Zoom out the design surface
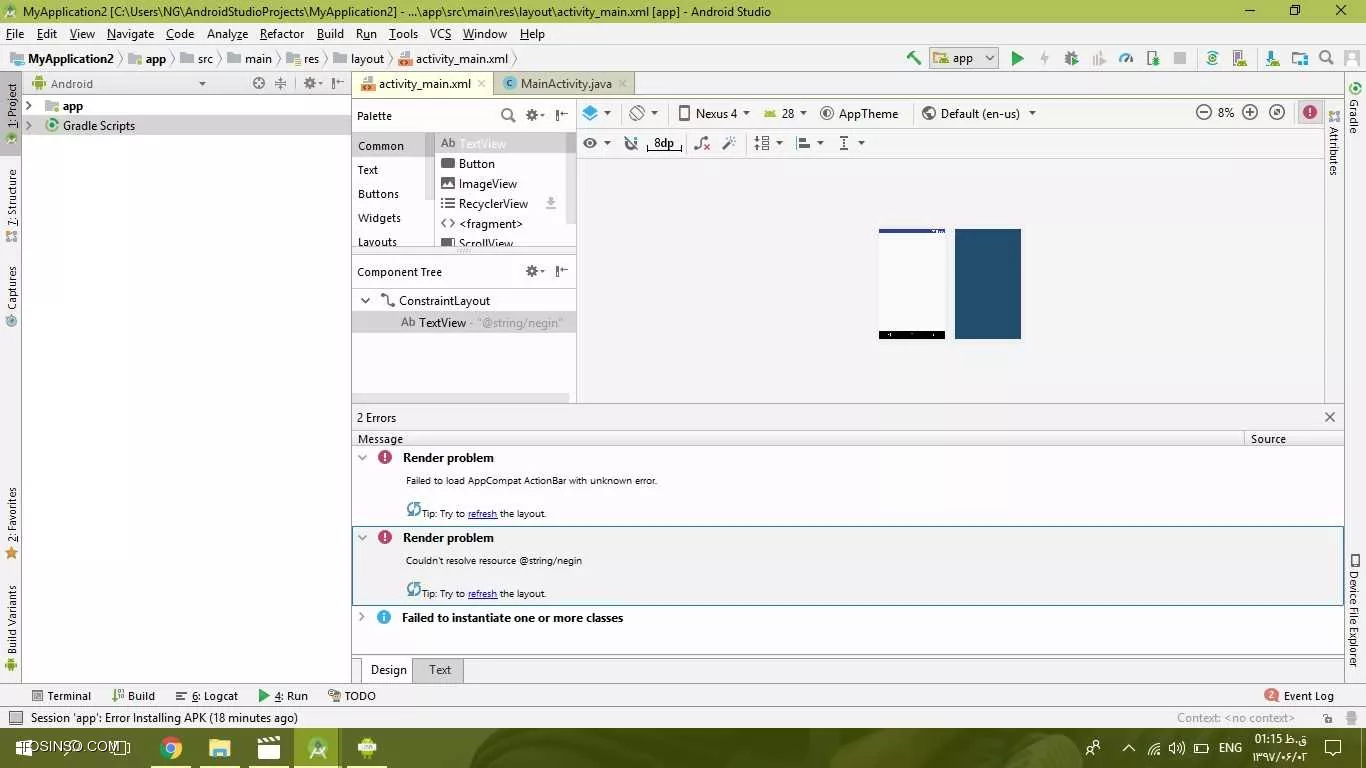 (1204, 113)
